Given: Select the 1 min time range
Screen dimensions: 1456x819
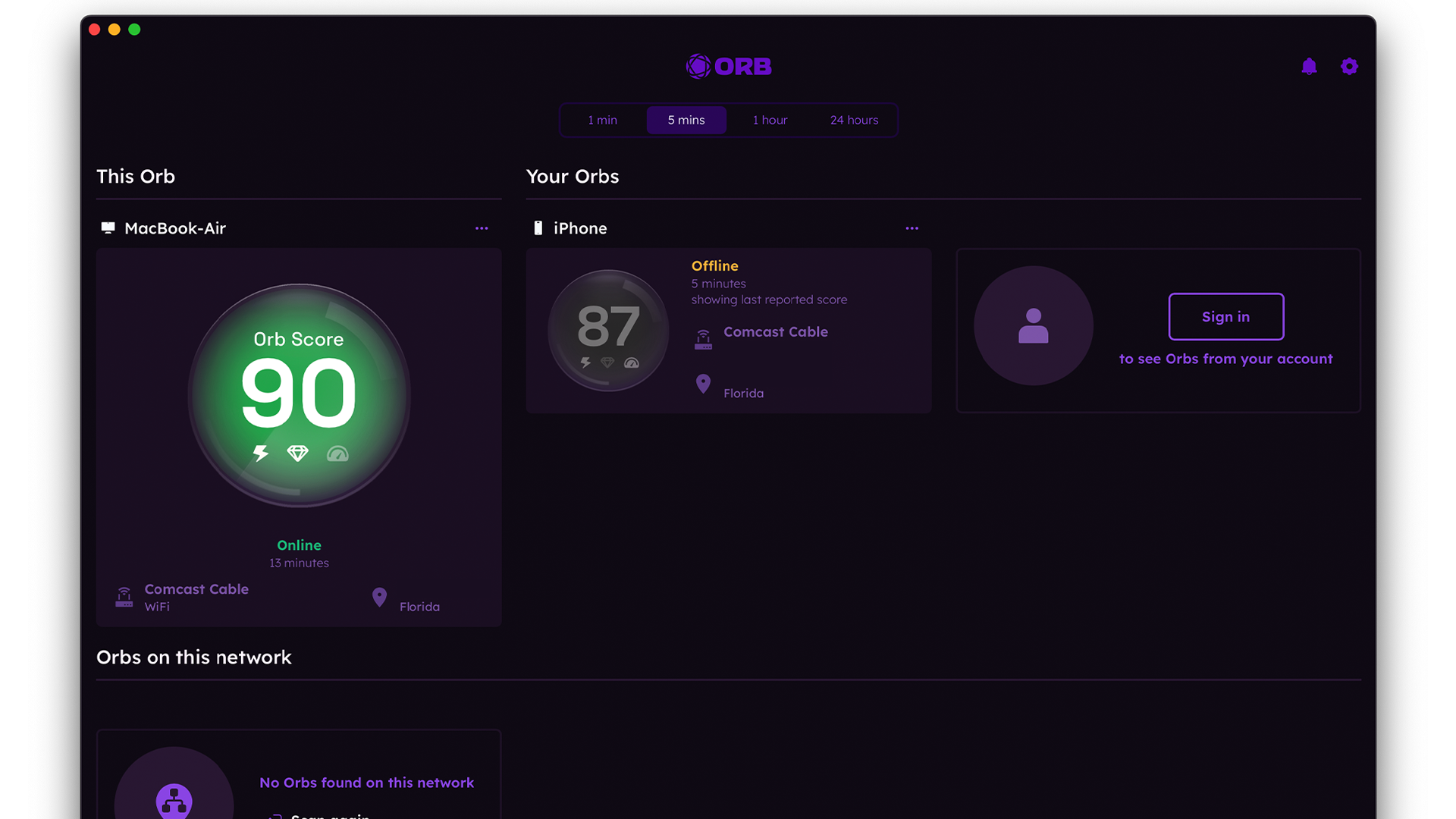Looking at the screenshot, I should click(x=602, y=120).
